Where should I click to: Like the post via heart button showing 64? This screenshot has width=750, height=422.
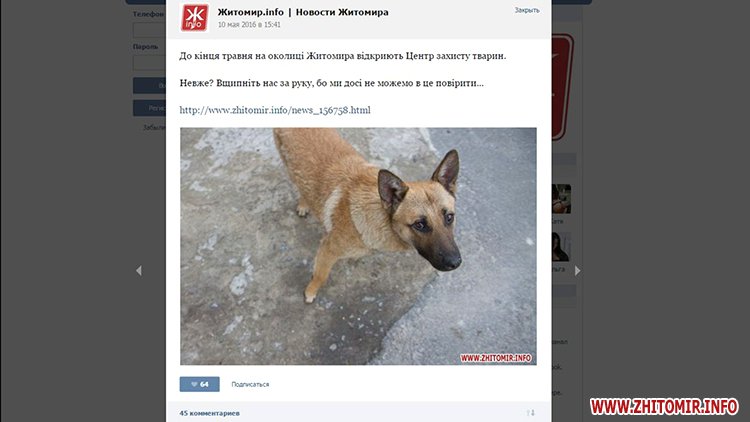pos(199,384)
